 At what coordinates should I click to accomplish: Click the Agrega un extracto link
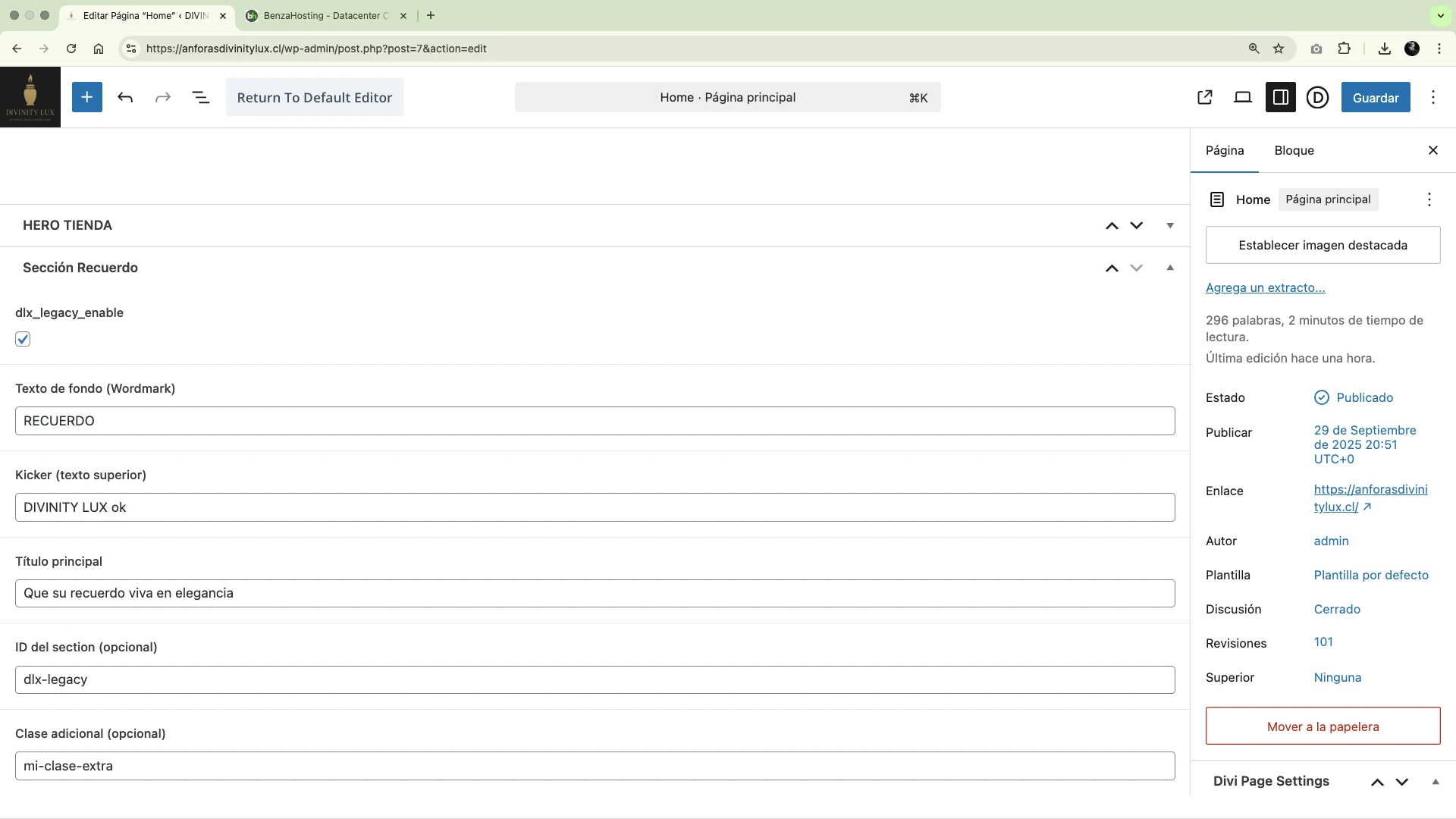point(1266,287)
